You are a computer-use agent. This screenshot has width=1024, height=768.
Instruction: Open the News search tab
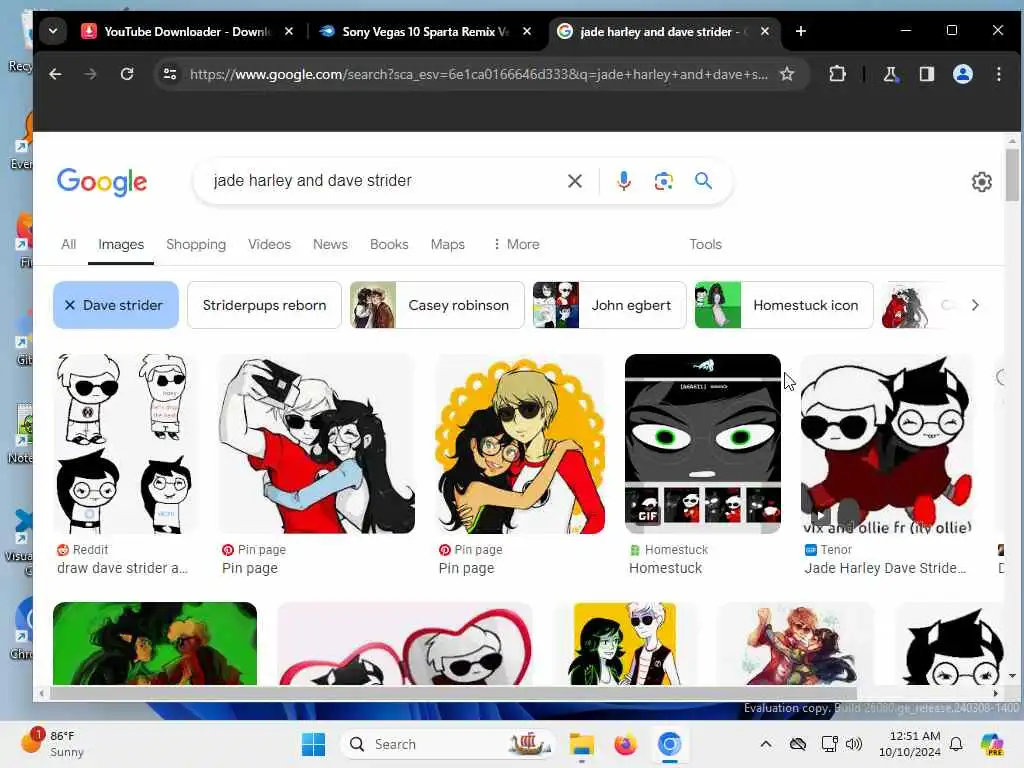(330, 244)
